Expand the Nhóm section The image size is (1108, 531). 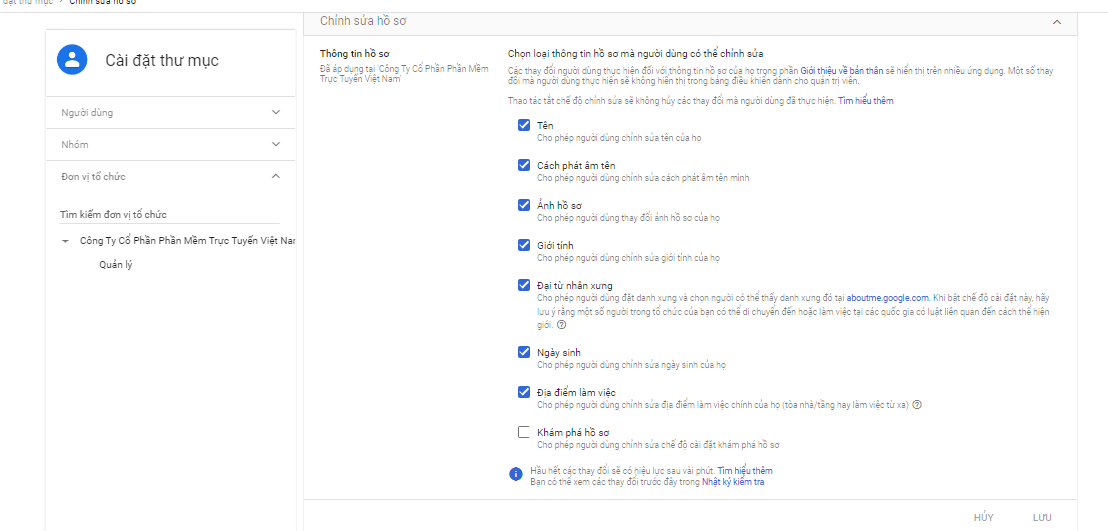pos(276,144)
